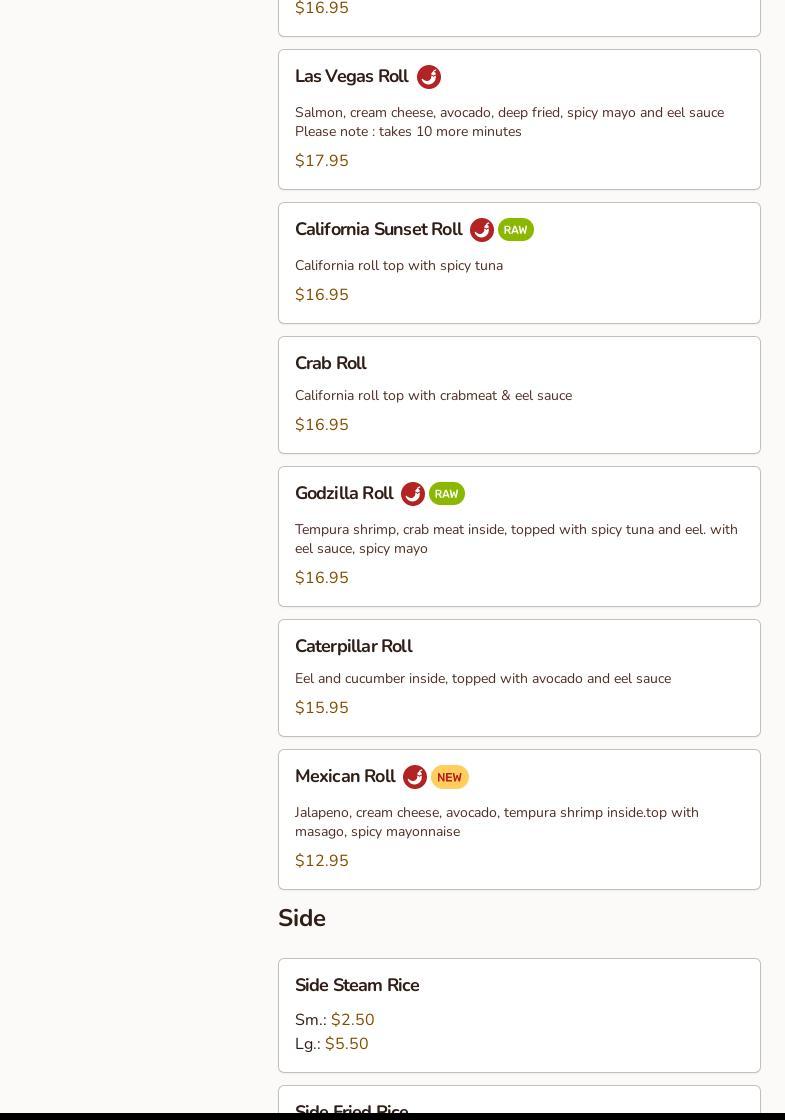Open the Mexican Roll item
This screenshot has width=785, height=1120.
point(345,777)
